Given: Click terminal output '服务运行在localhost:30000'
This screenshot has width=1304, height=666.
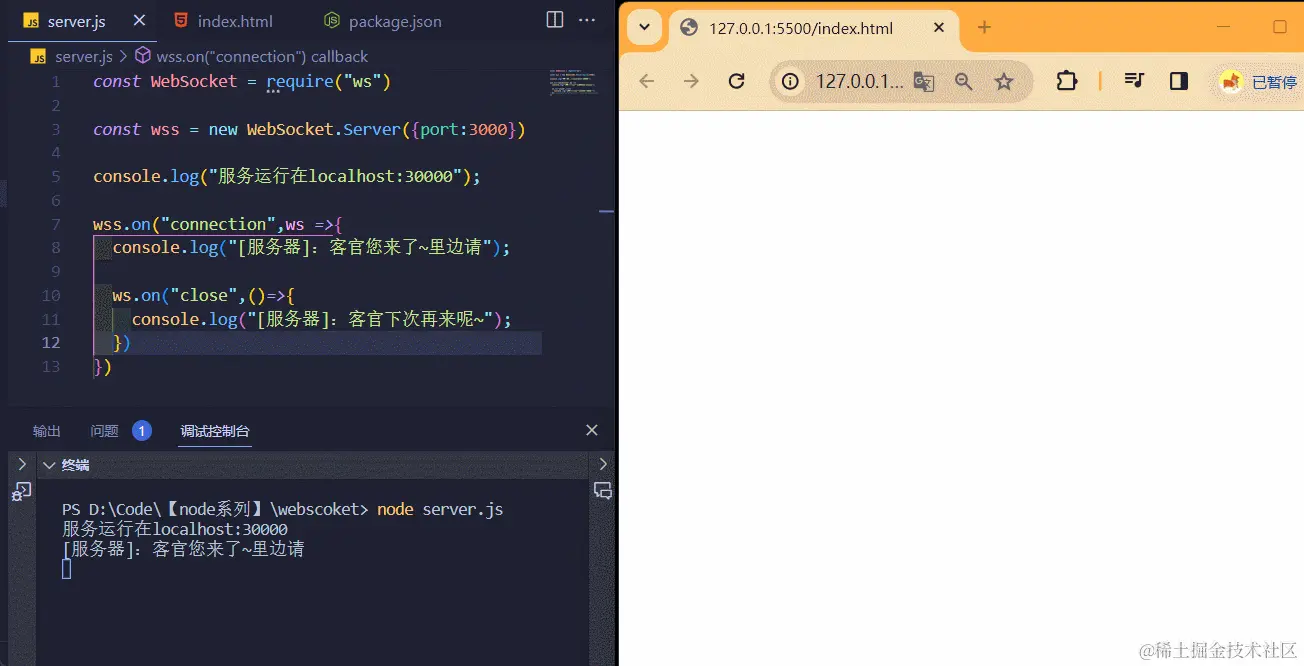Looking at the screenshot, I should pyautogui.click(x=175, y=529).
